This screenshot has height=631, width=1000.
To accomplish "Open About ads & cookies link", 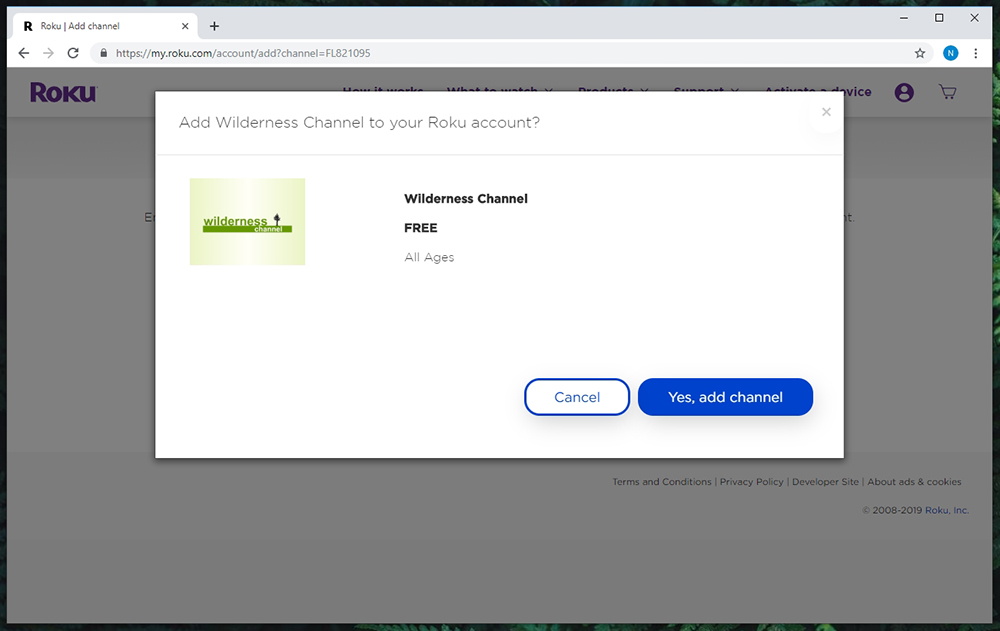I will 914,482.
